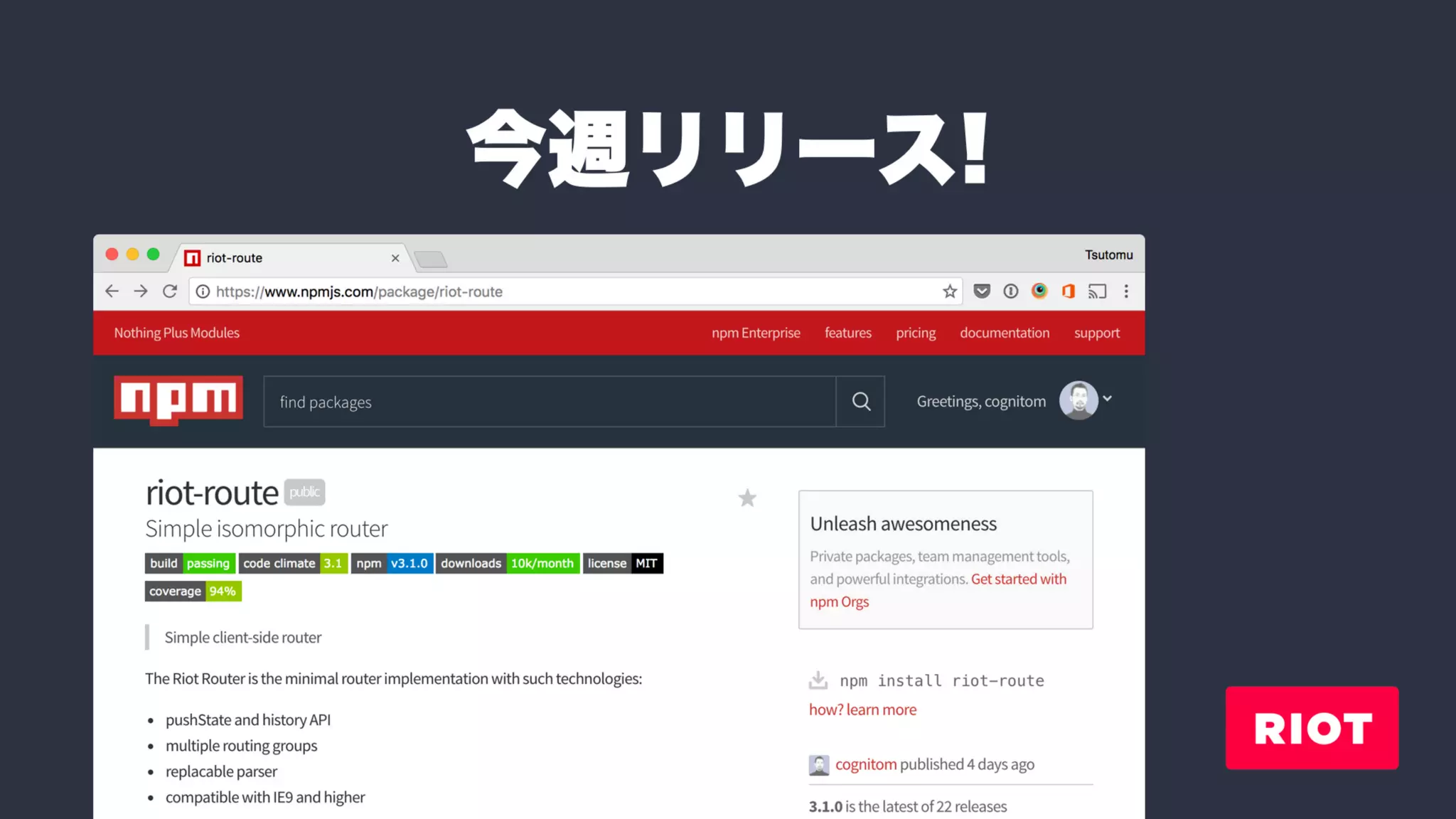Click 'Simple isomorphic router' subtitle
This screenshot has height=819, width=1456.
(267, 529)
